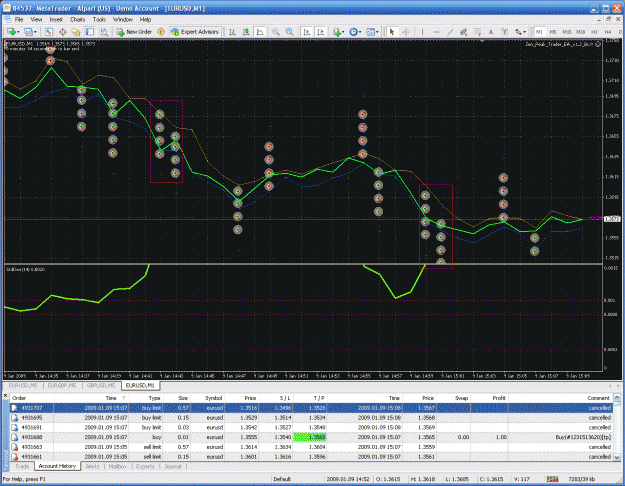
Task: Open the Mailbox terminal tab
Action: pos(118,466)
